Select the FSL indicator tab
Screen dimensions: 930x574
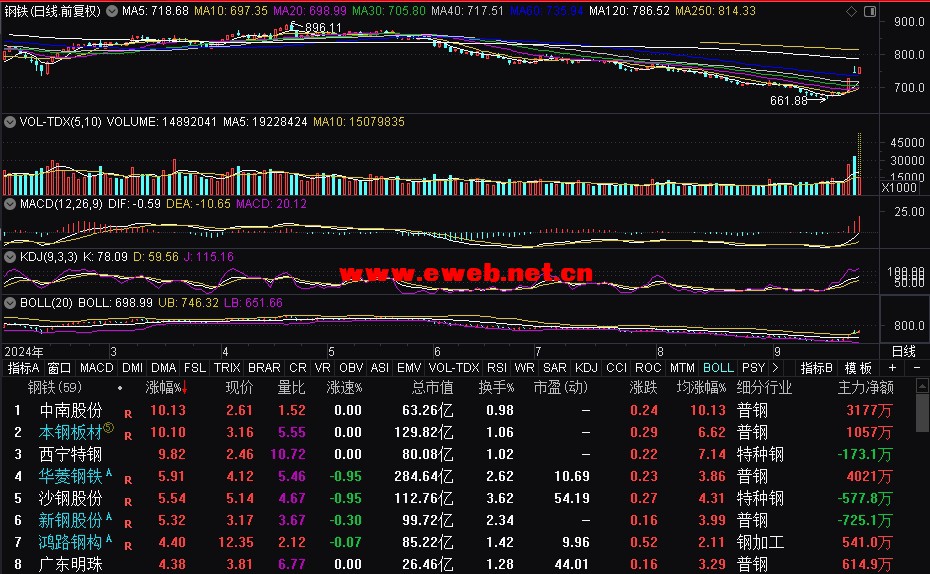[195, 368]
